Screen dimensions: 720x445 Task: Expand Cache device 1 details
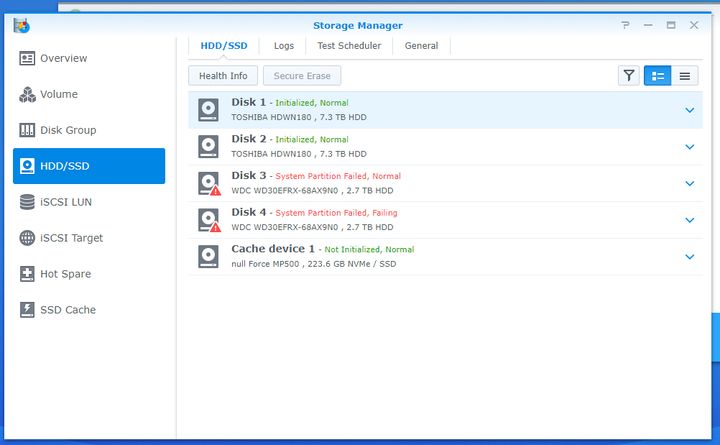(x=689, y=257)
